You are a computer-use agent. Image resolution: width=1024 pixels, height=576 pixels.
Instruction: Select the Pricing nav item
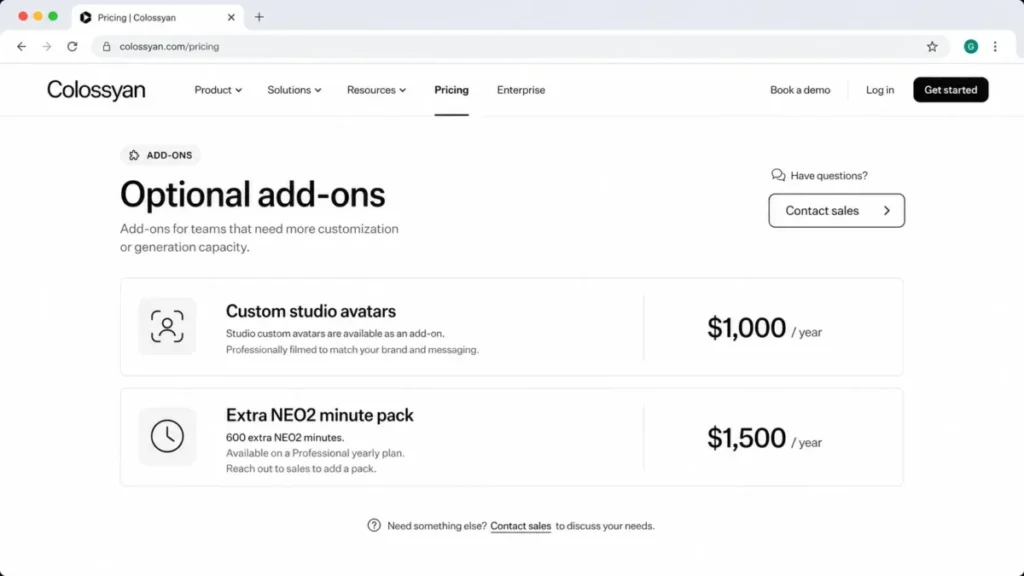coord(451,90)
